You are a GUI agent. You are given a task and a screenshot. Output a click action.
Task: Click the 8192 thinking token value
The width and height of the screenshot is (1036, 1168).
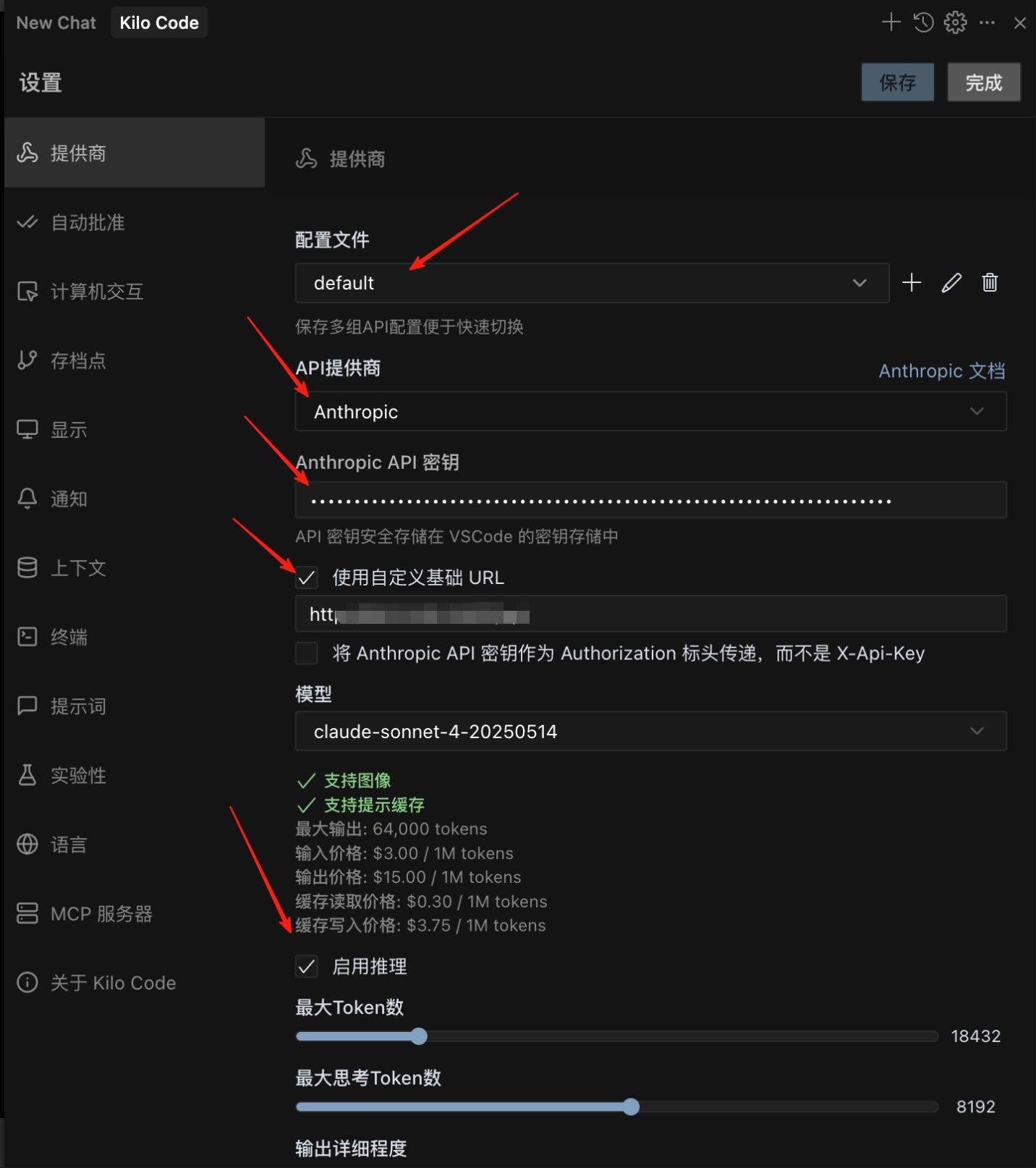(x=975, y=1106)
